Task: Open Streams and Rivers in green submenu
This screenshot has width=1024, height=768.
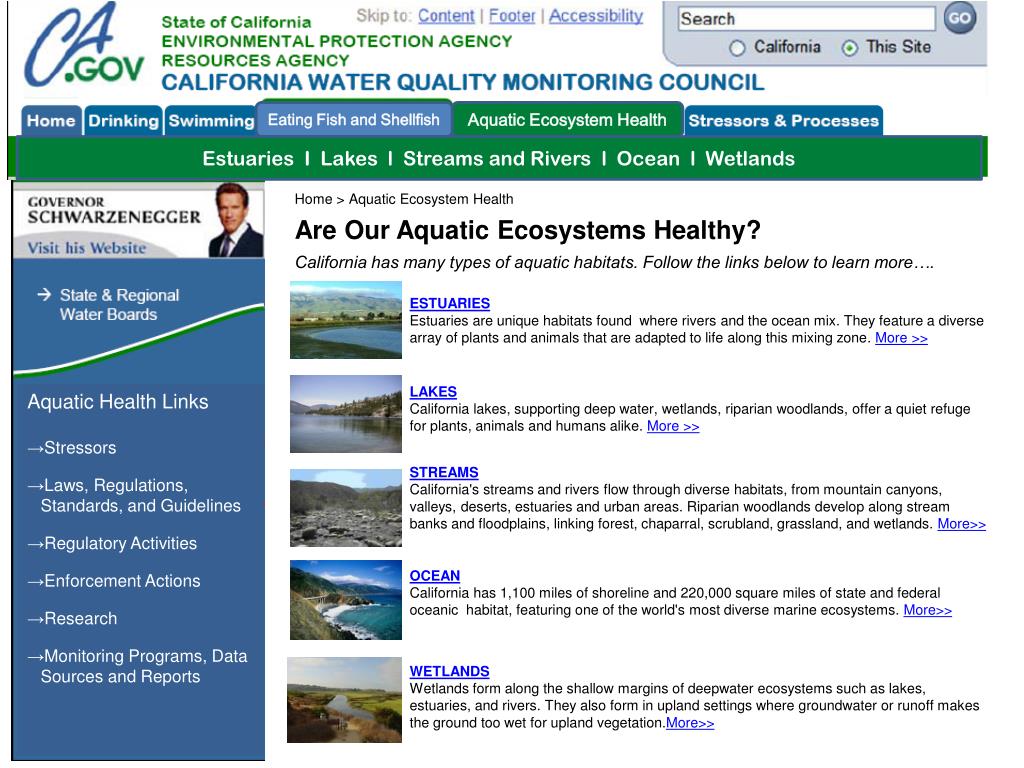Action: click(496, 159)
